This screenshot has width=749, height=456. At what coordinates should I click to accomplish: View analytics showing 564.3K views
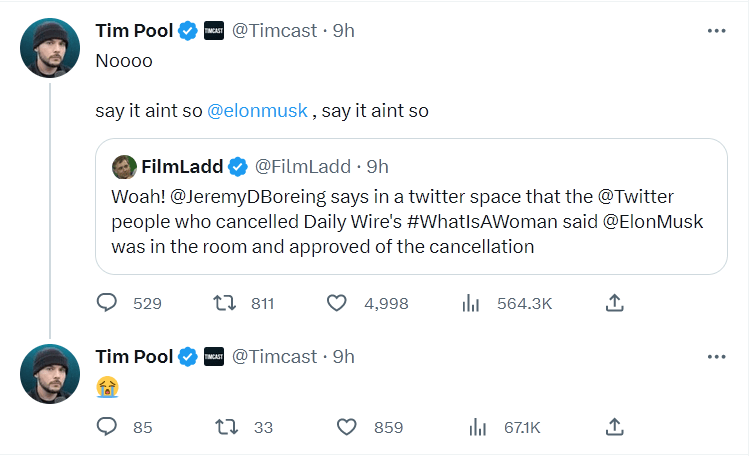(469, 303)
